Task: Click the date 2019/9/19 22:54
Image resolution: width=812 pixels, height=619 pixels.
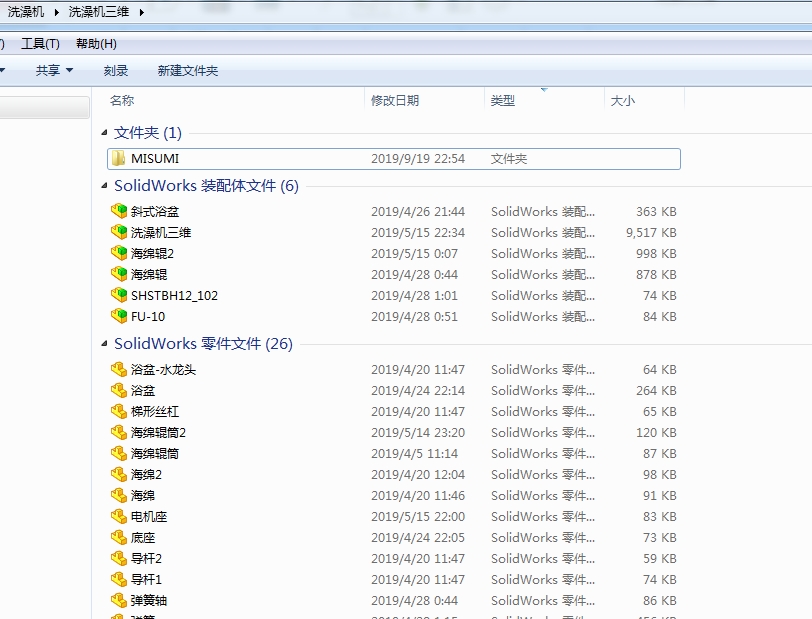Action: pos(418,159)
